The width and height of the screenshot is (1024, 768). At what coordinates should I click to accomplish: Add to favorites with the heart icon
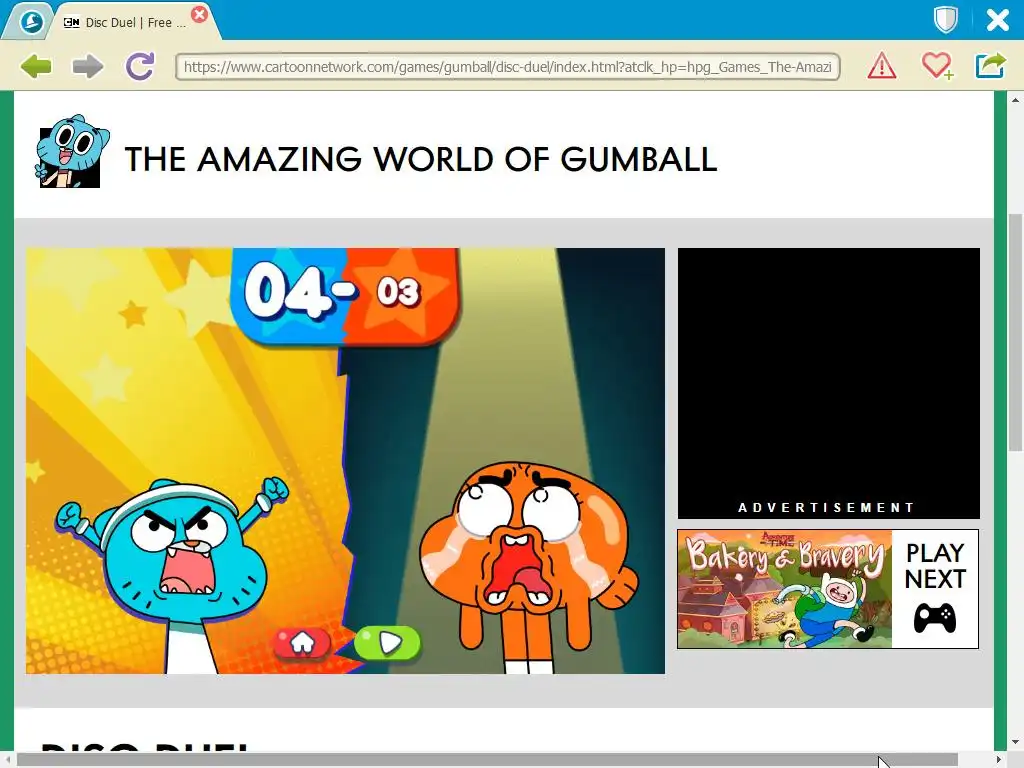(937, 66)
